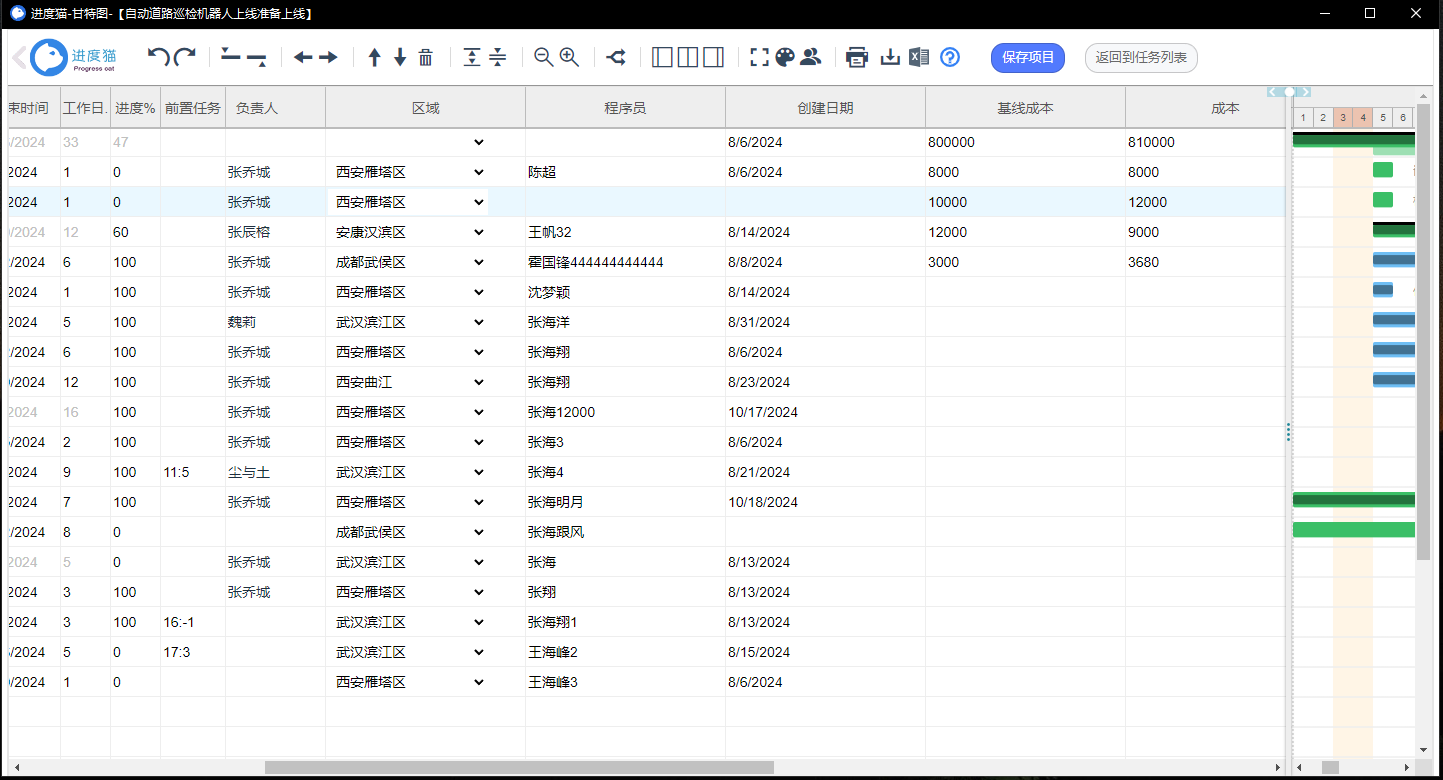Click the 程序员 column header
The height and width of the screenshot is (780, 1443).
(x=625, y=108)
